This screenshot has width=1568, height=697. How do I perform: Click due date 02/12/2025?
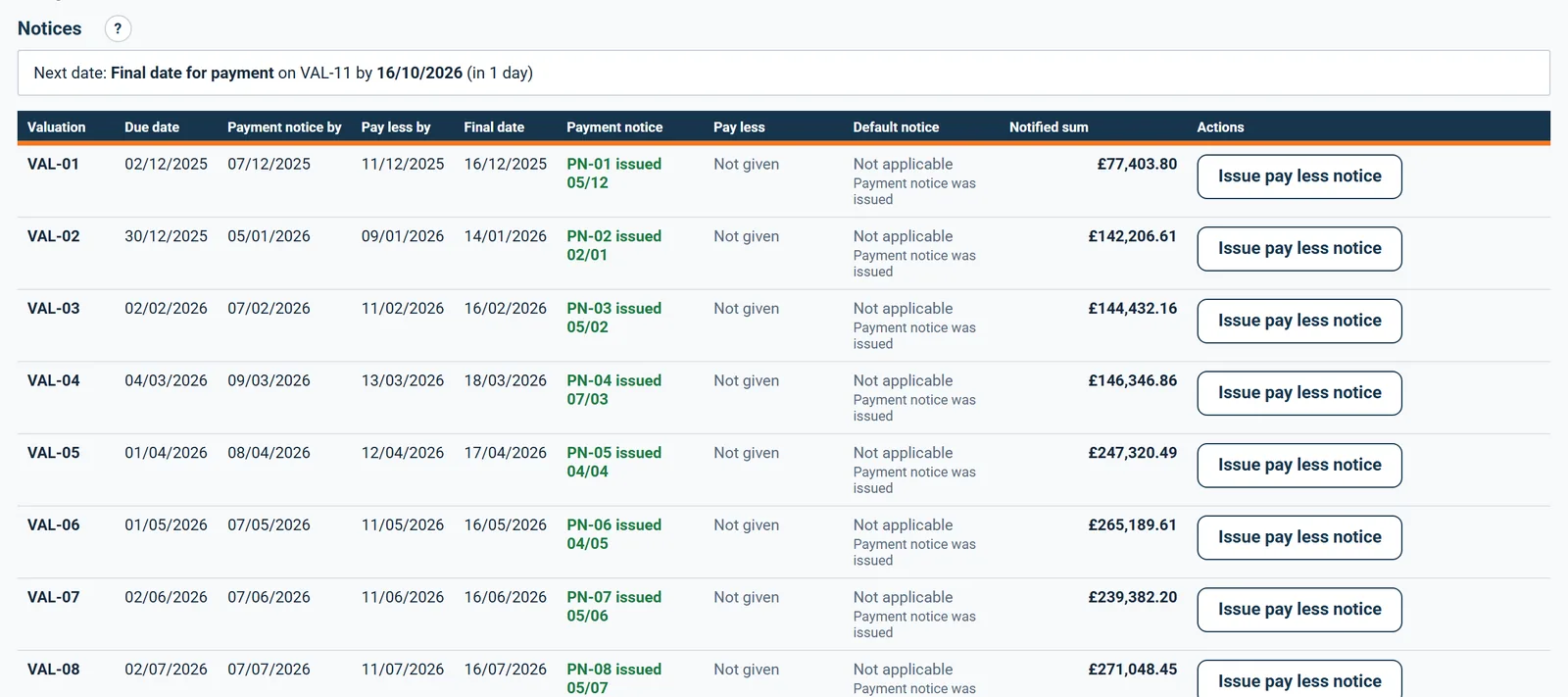[x=166, y=164]
